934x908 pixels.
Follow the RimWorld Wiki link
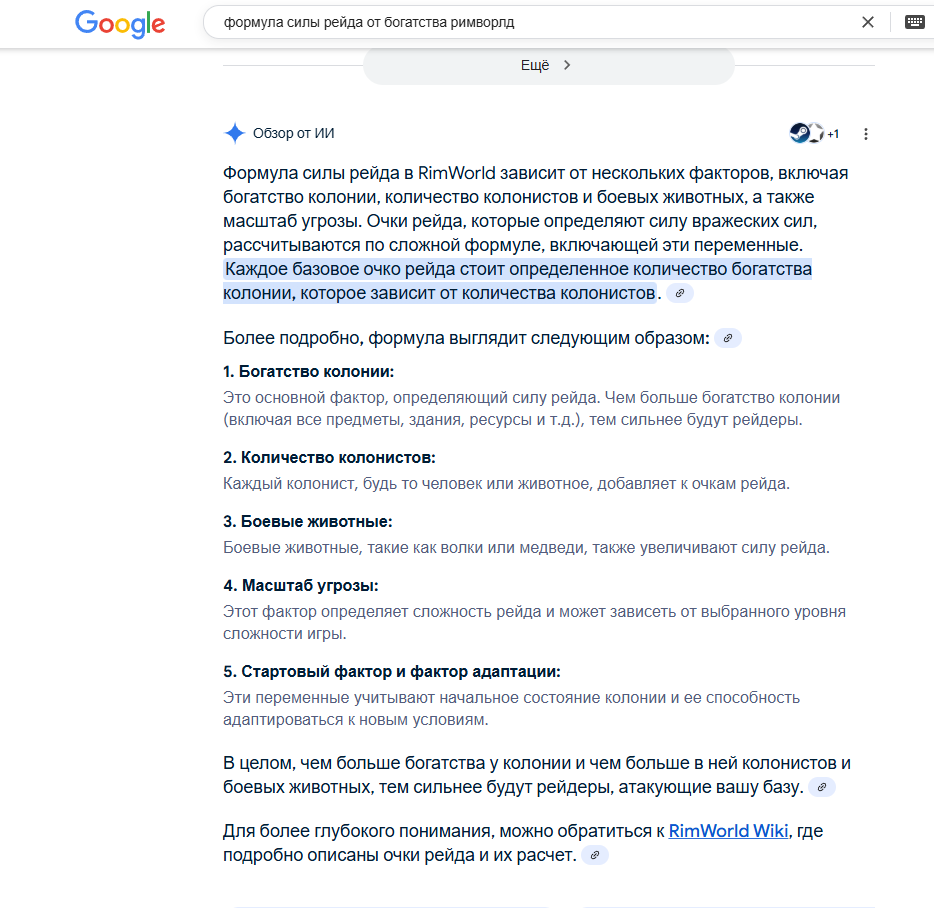click(x=728, y=831)
